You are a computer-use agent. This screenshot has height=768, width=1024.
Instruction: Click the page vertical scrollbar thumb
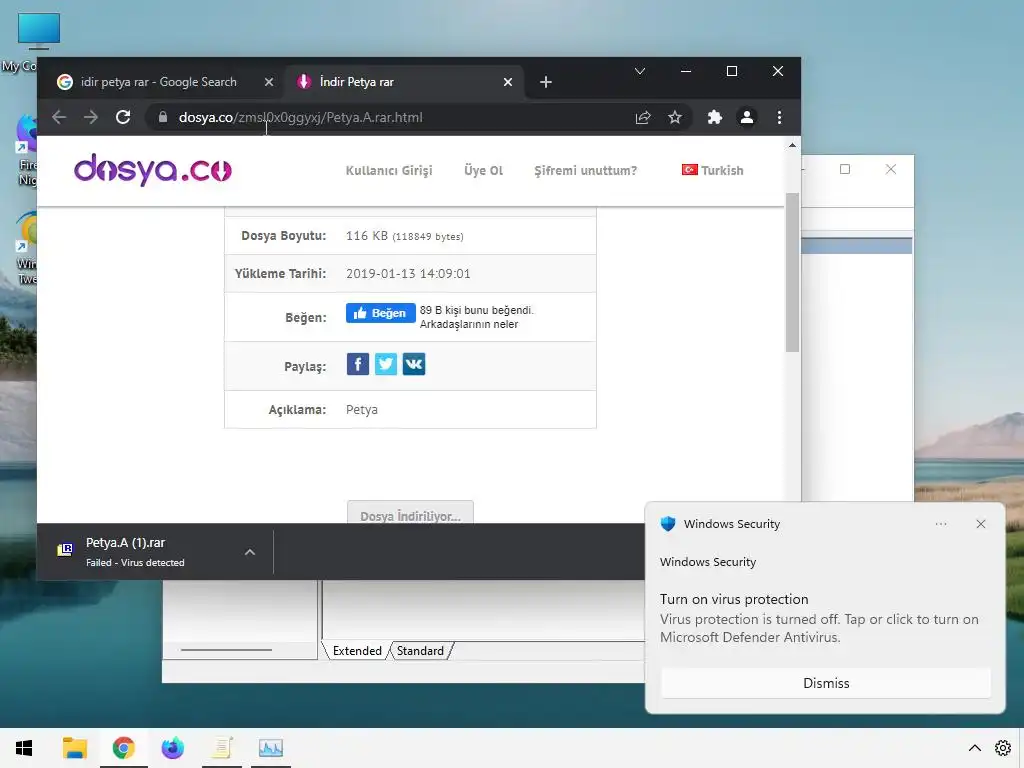click(792, 272)
